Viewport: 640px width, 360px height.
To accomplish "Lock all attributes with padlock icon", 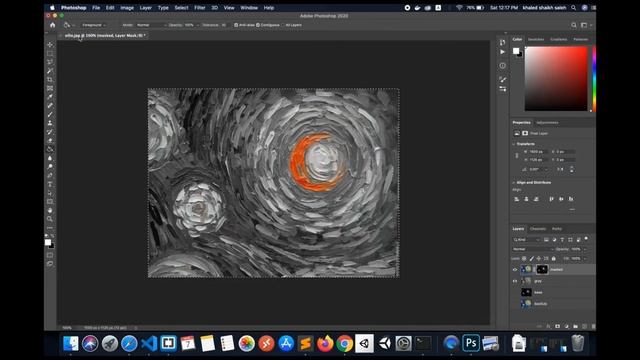I will (553, 258).
